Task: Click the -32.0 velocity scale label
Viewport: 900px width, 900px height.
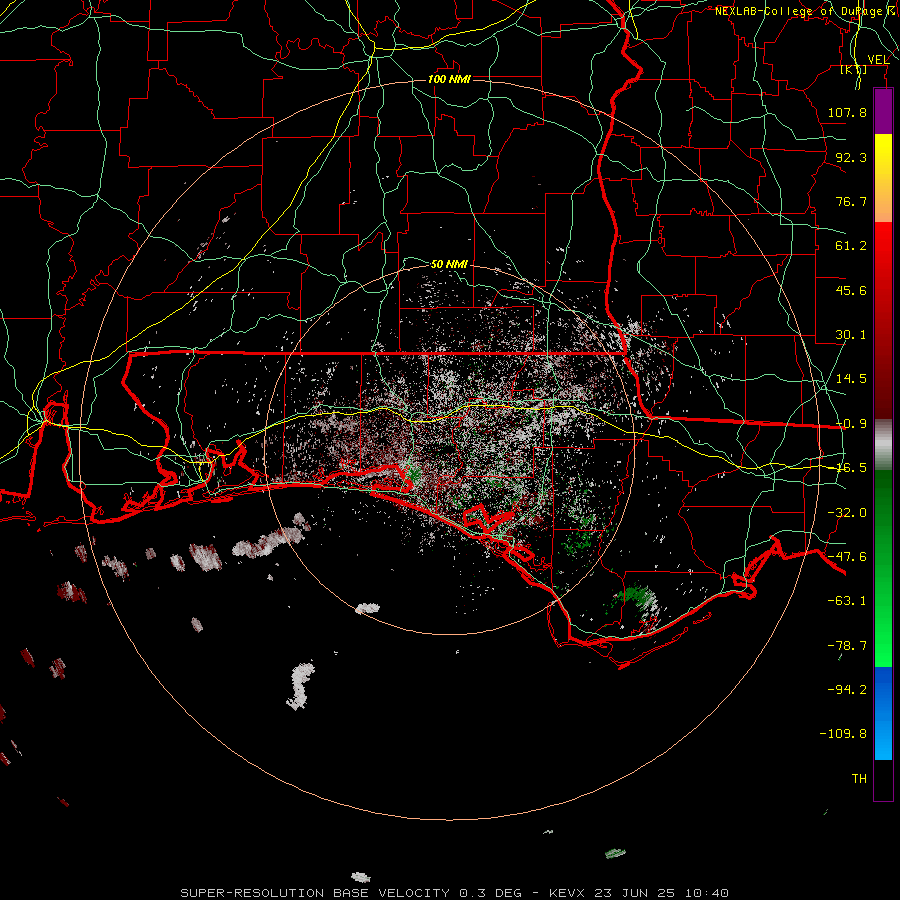Action: pyautogui.click(x=847, y=513)
